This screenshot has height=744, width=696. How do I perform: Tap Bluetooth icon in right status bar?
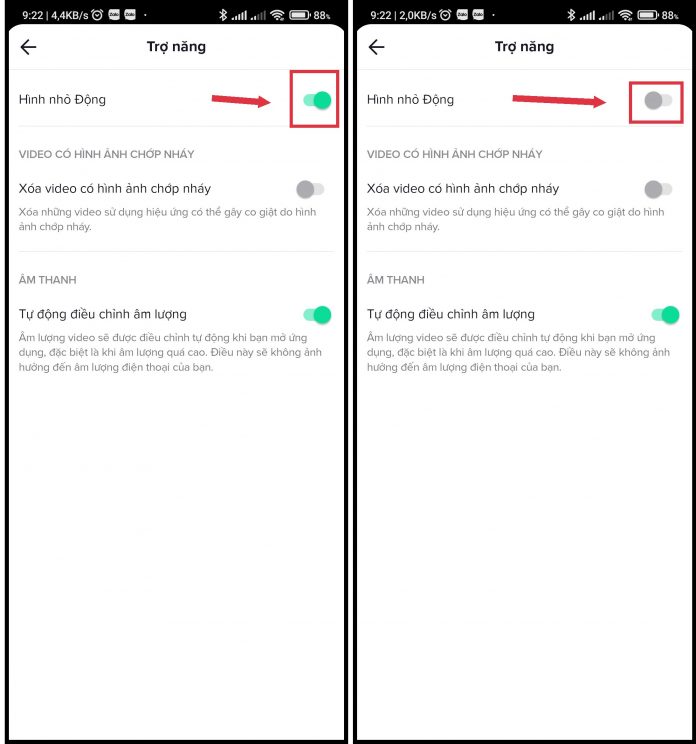[x=571, y=15]
